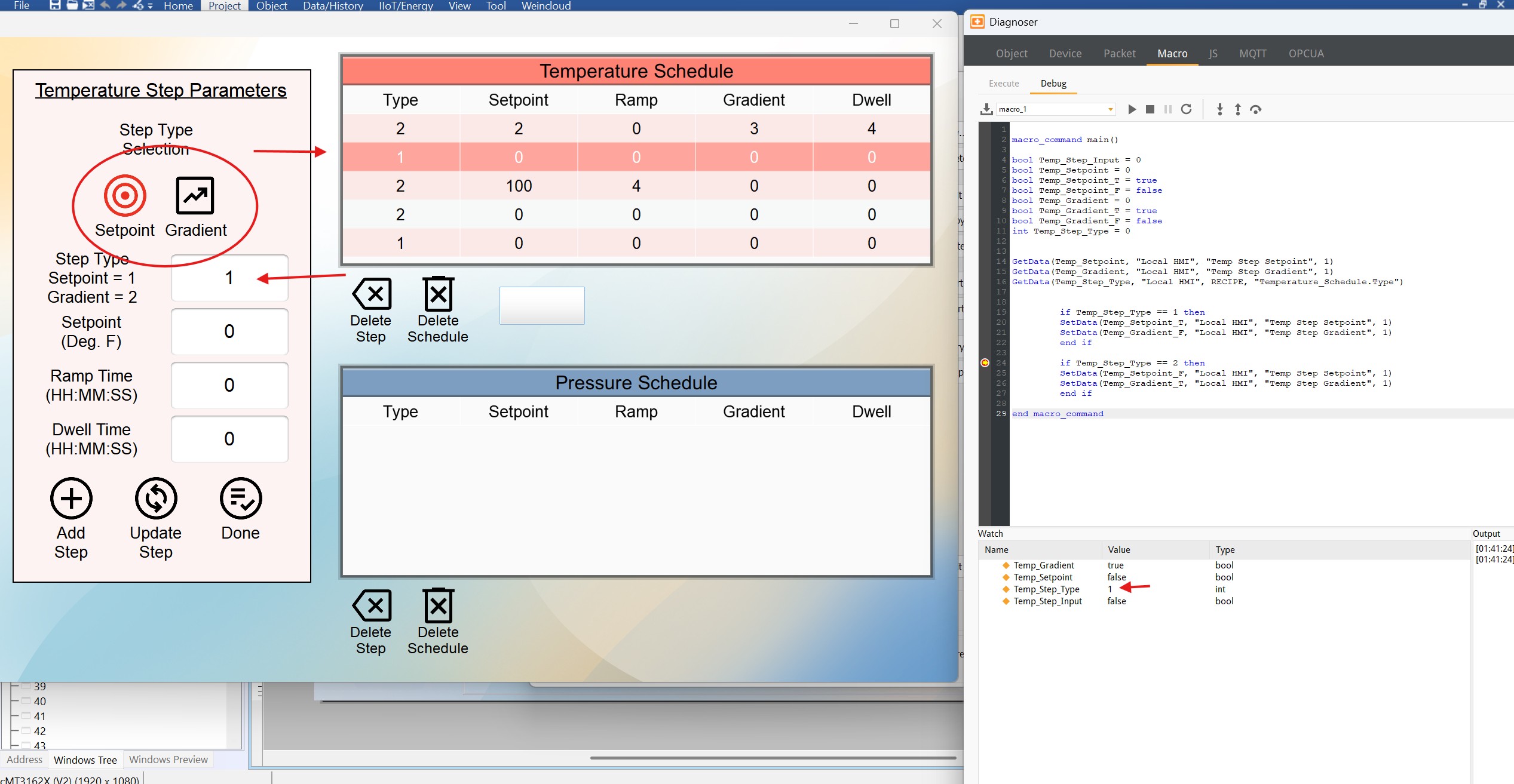Open the Packet tab in Diagnoser
Viewport: 1514px width, 784px height.
[1119, 54]
